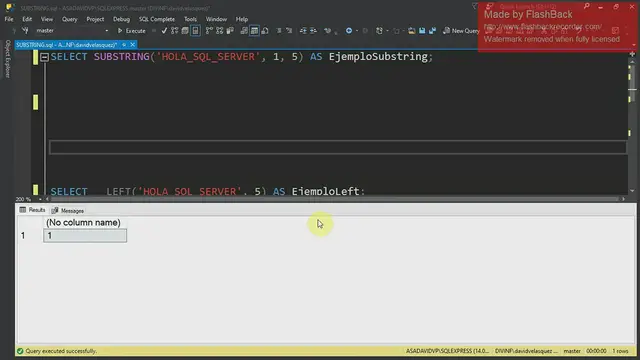Click the editor split handle above scrollbar
The height and width of the screenshot is (360, 640).
[x=632, y=54]
